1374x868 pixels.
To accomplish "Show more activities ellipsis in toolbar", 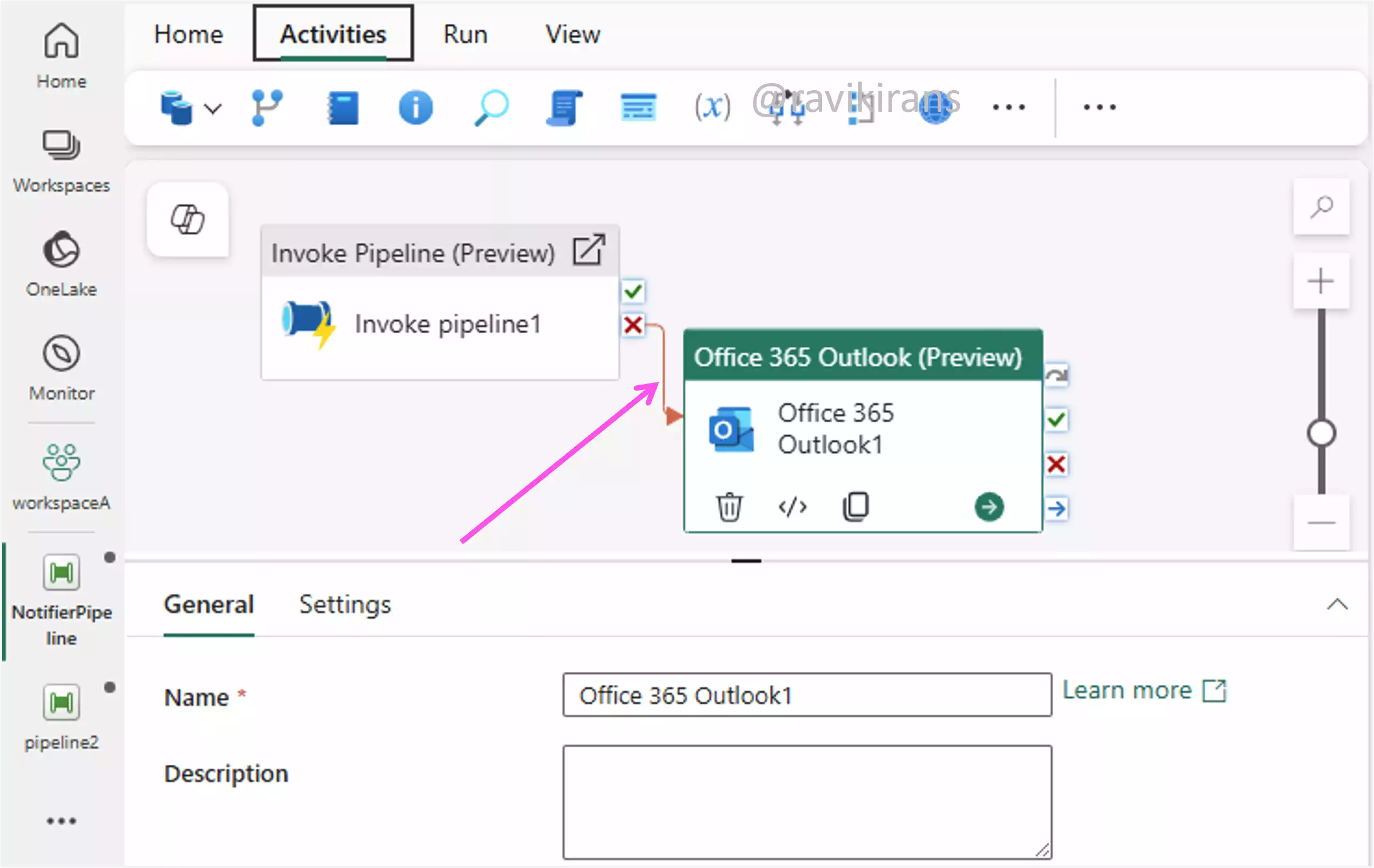I will coord(1008,107).
